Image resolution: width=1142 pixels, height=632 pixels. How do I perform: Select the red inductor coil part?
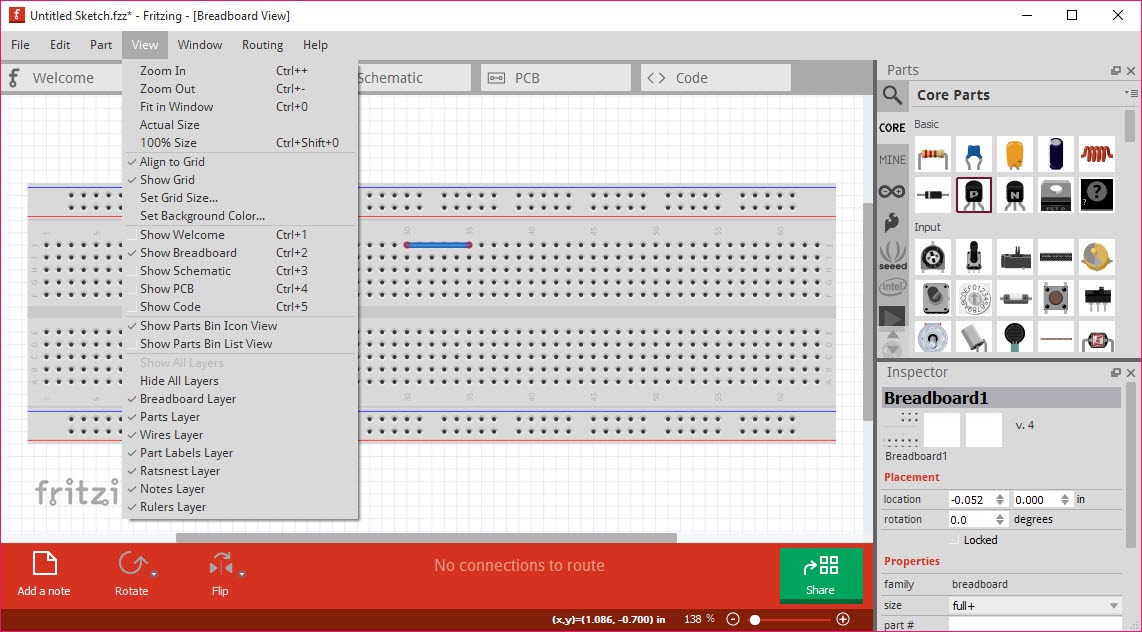tap(1097, 155)
